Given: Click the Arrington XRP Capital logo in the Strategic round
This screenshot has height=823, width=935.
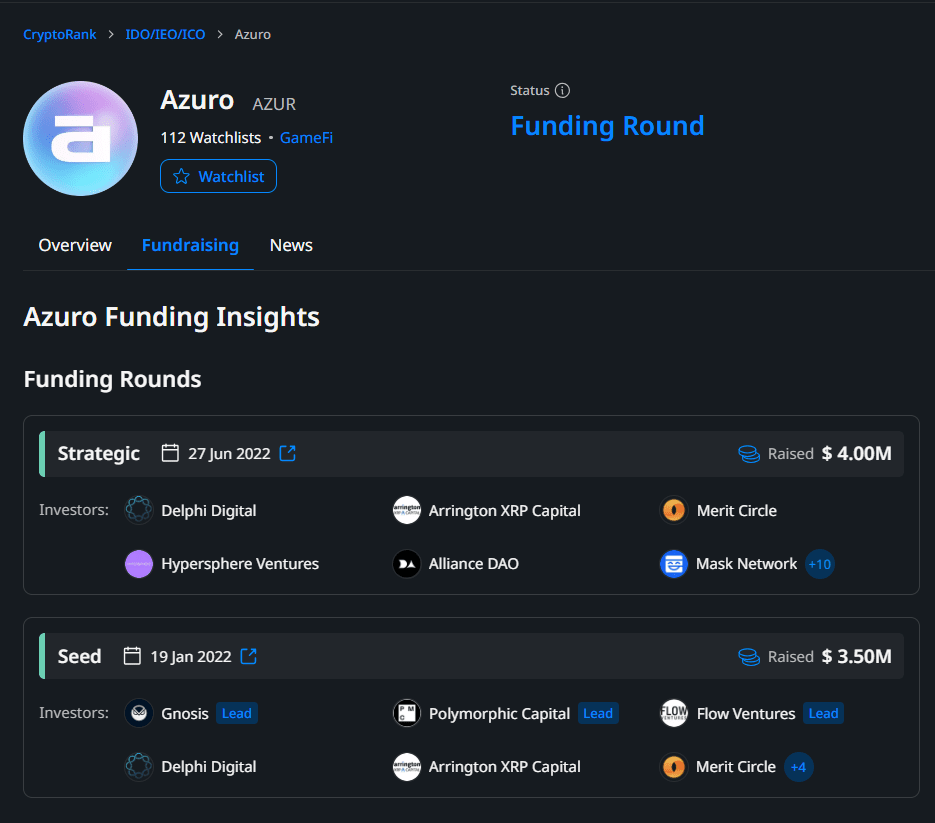Looking at the screenshot, I should click(x=407, y=510).
